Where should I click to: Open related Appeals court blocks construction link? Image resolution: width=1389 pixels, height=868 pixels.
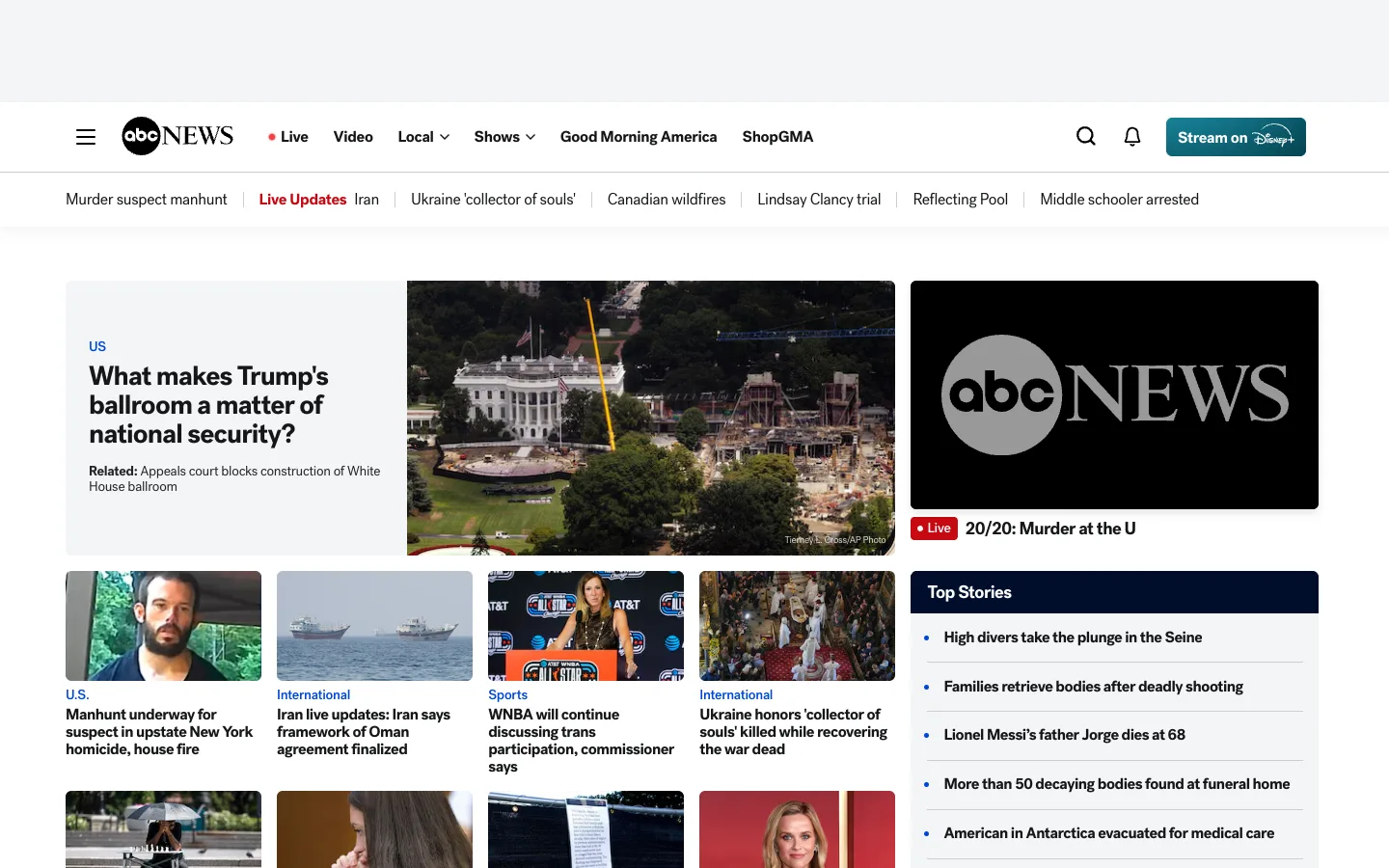(234, 478)
